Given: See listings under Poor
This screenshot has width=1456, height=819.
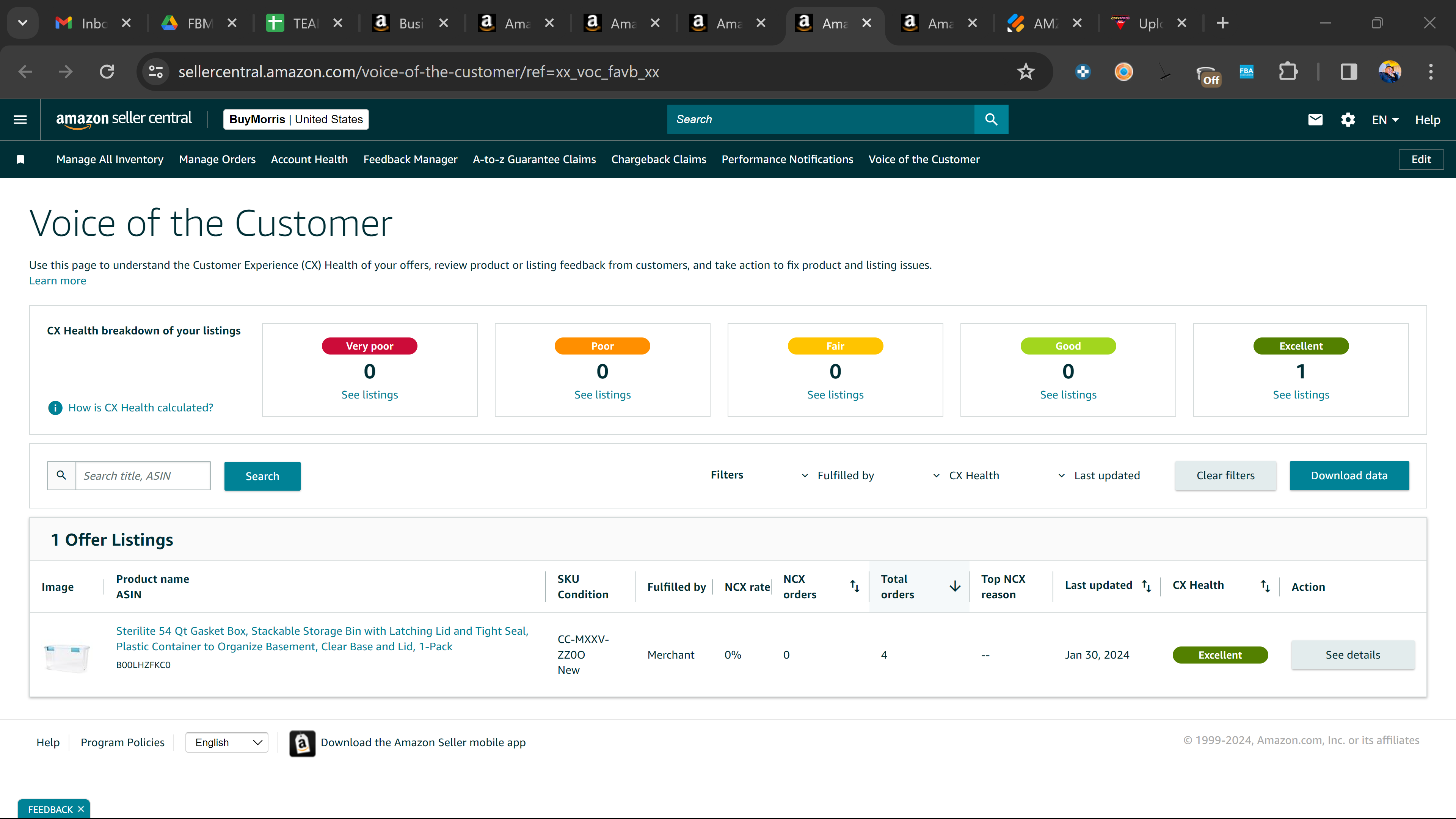Looking at the screenshot, I should [602, 394].
